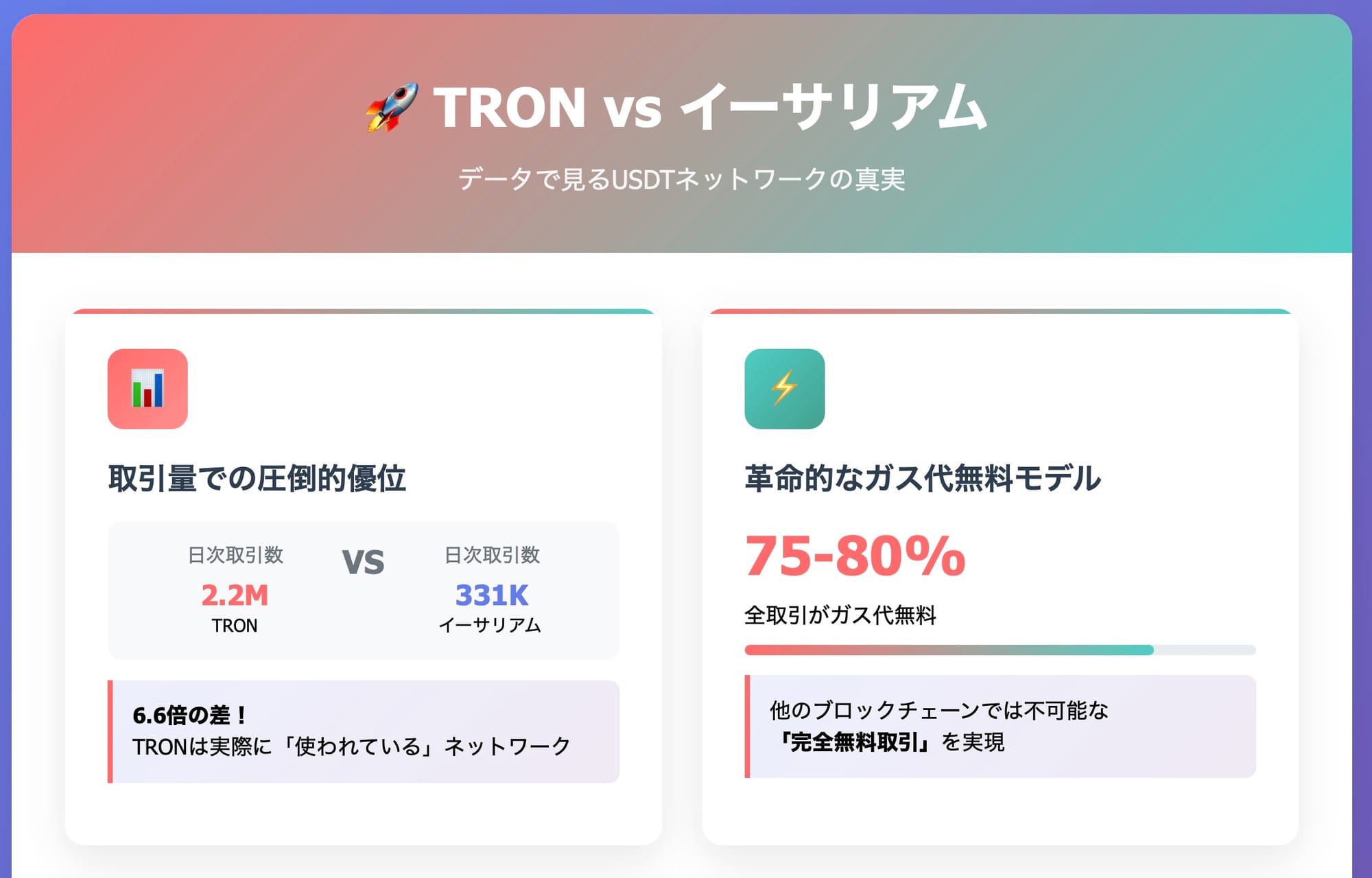This screenshot has height=878, width=1372.
Task: Click the '6.6倍の差！' highlight box
Action: pos(364,731)
